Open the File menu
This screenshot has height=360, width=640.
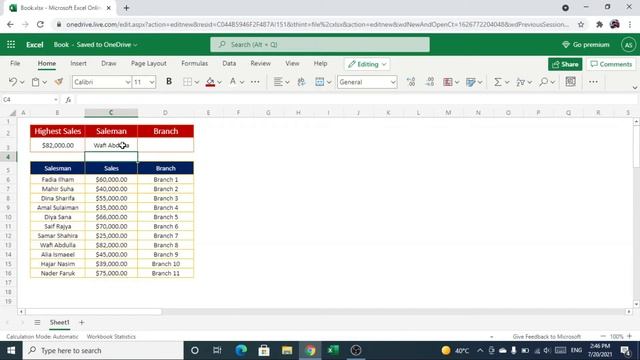point(15,63)
